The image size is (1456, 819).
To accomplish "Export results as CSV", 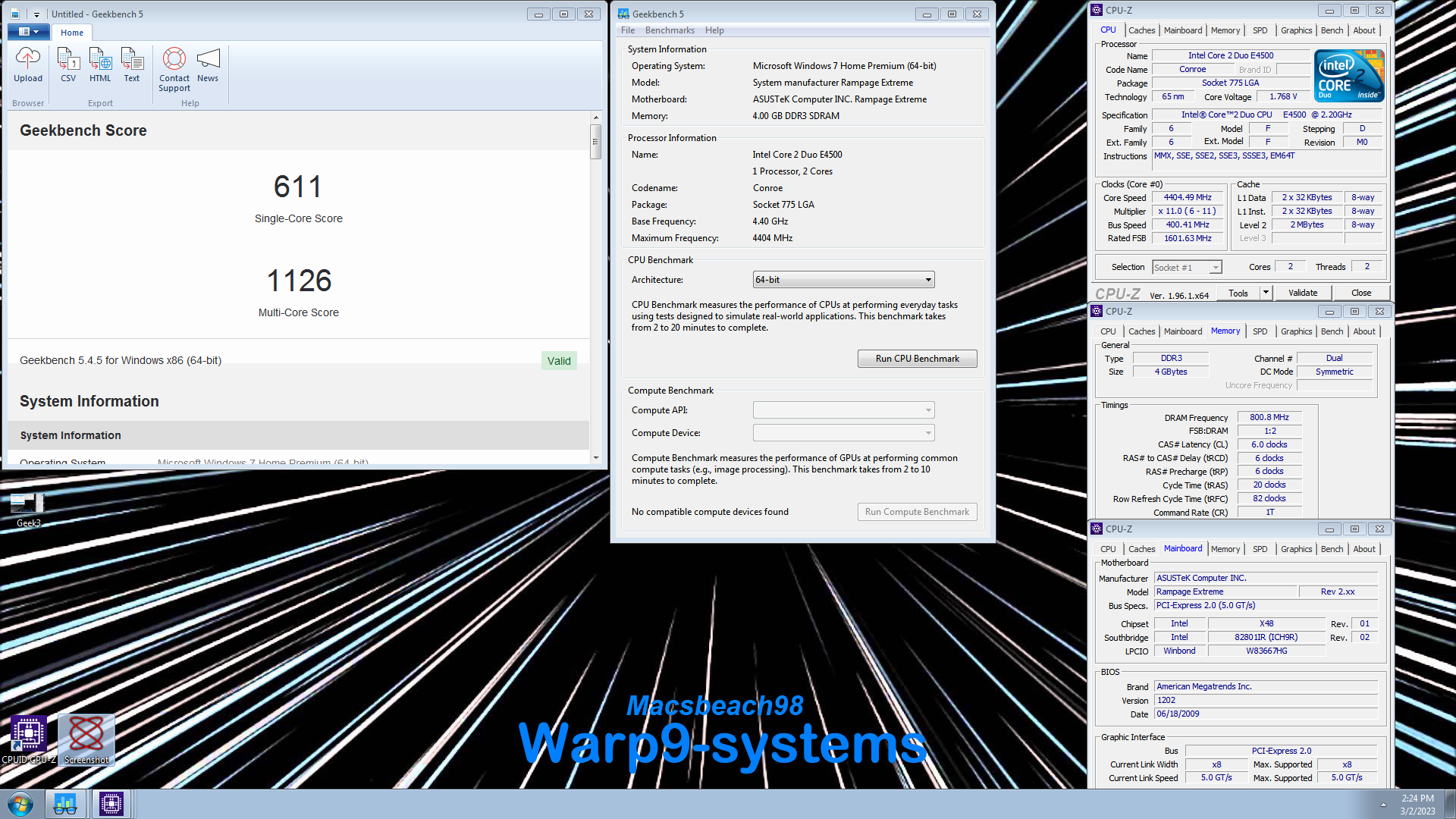I will (68, 64).
